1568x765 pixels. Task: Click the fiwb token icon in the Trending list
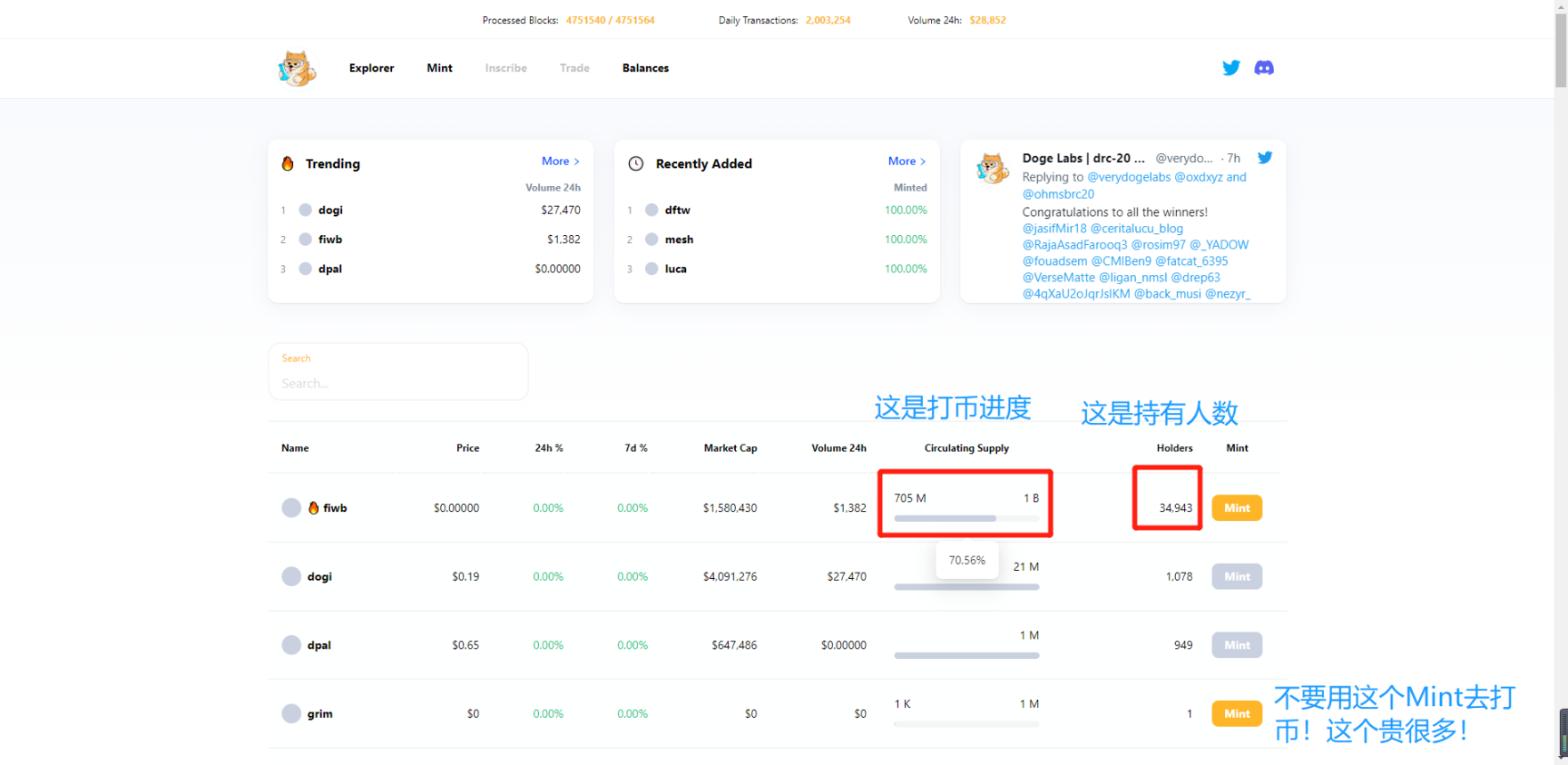pos(306,240)
